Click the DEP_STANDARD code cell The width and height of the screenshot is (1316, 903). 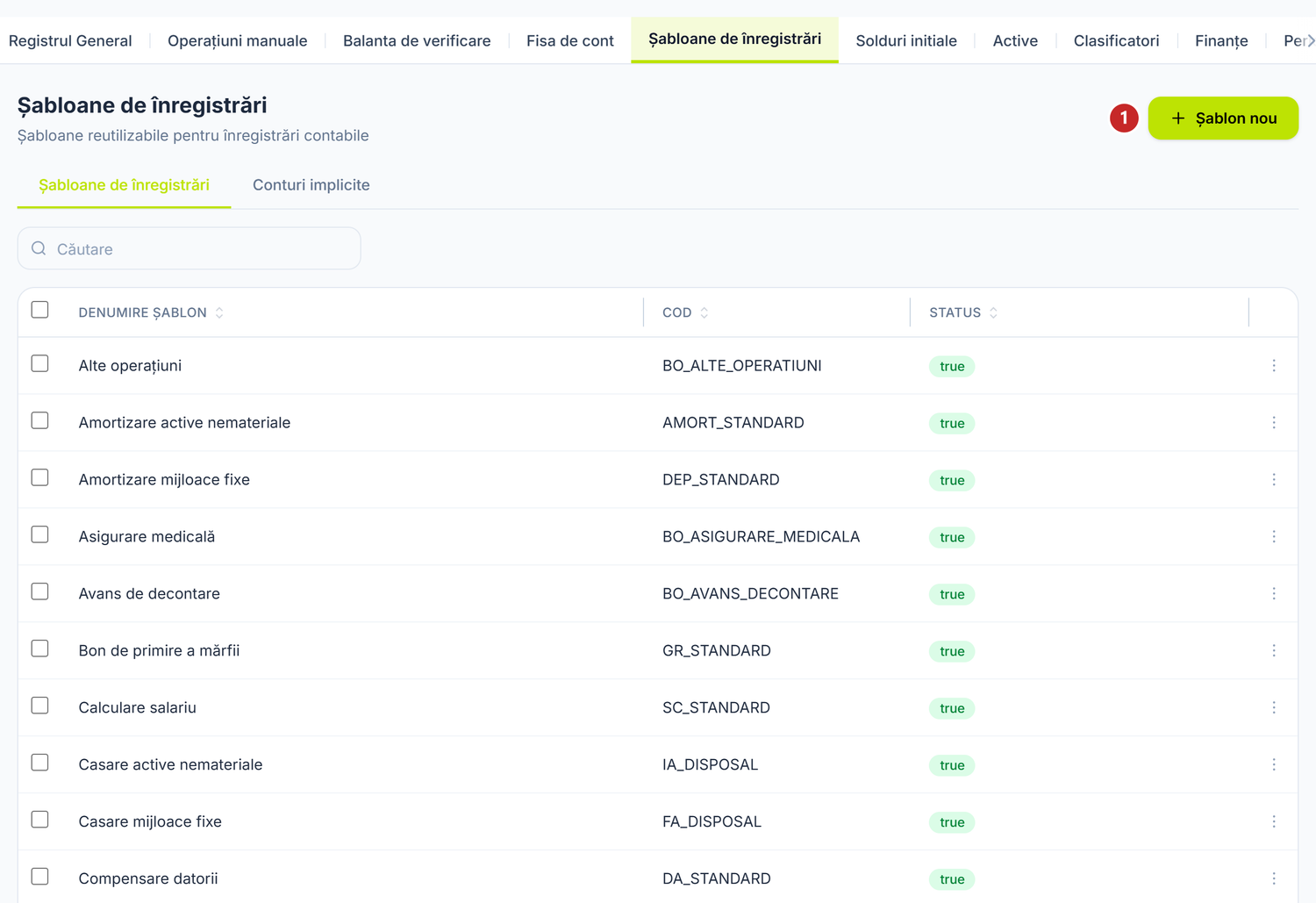coord(721,479)
